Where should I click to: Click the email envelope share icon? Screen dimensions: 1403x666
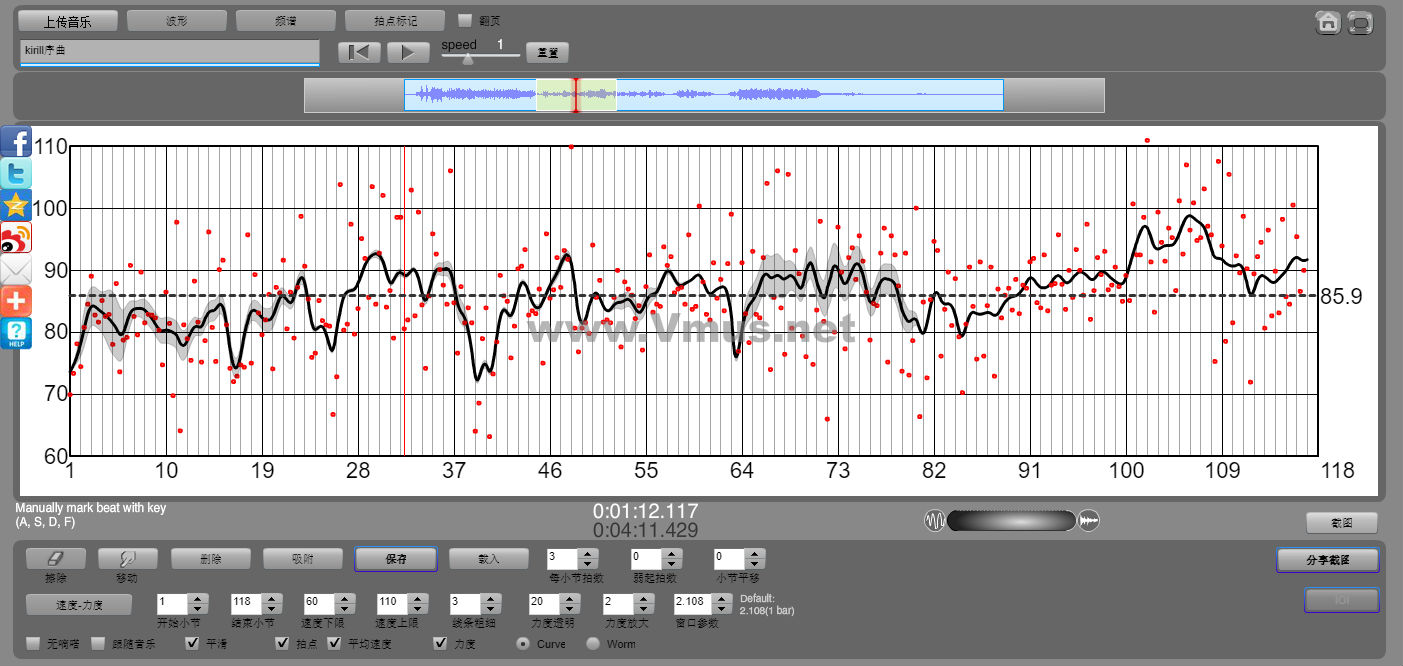click(16, 270)
